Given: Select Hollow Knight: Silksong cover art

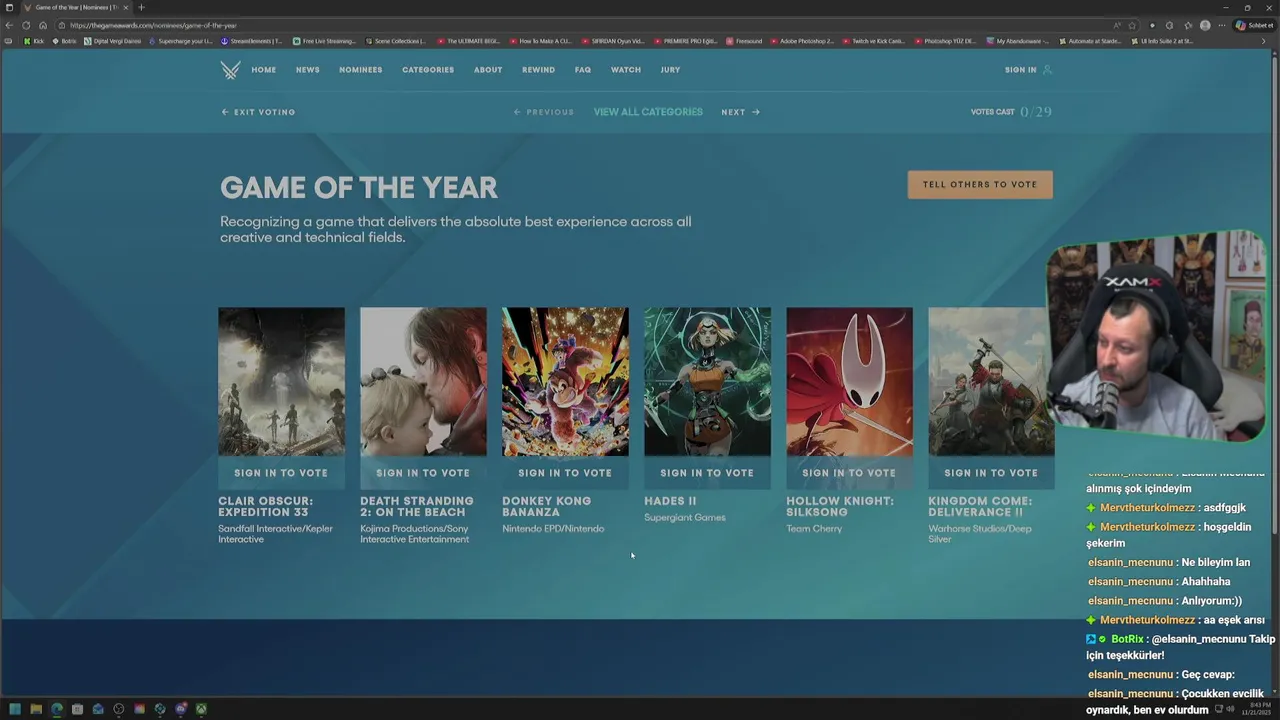Looking at the screenshot, I should point(849,381).
